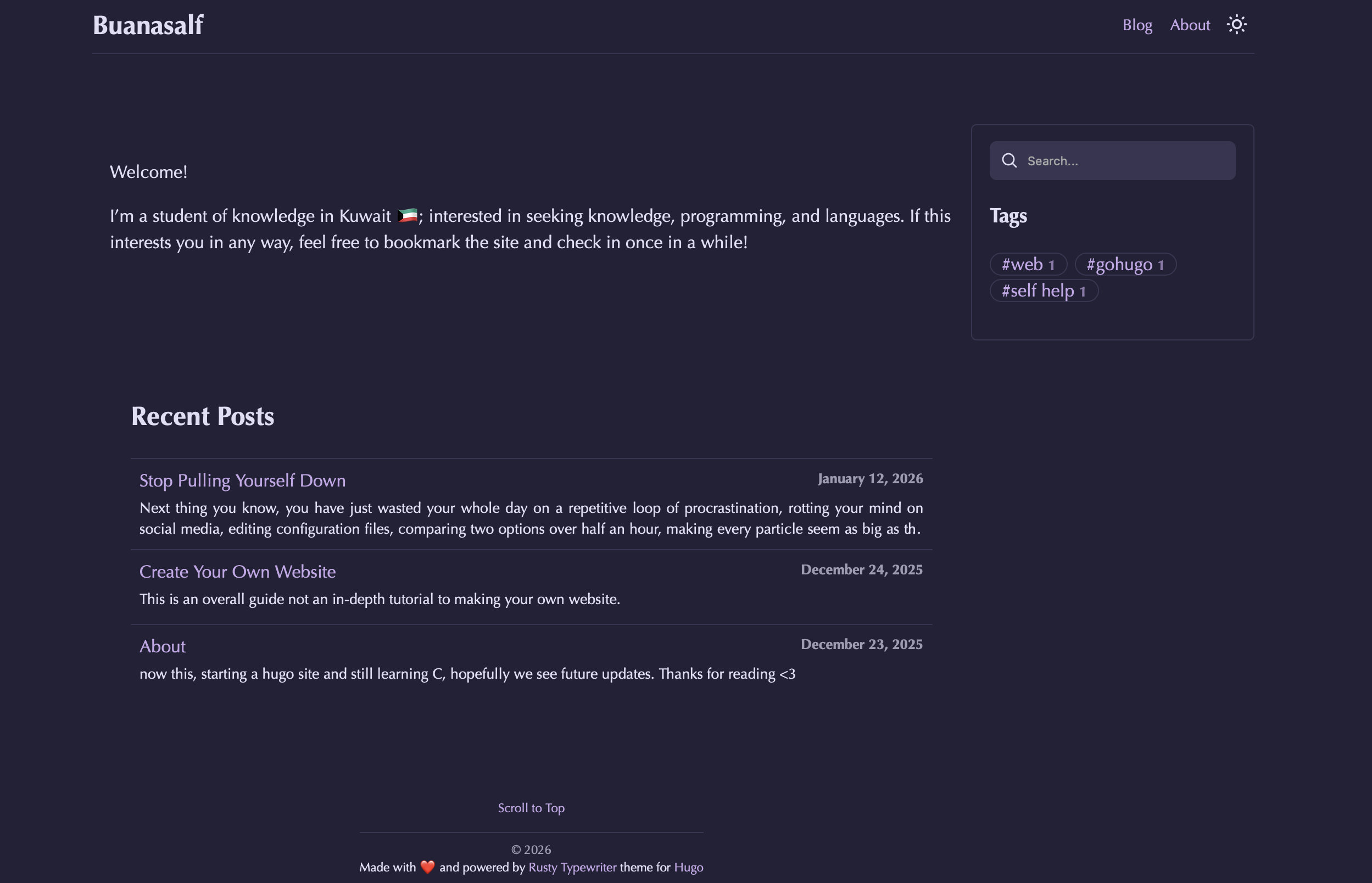
Task: Click the Recent Posts heading
Action: pos(202,416)
